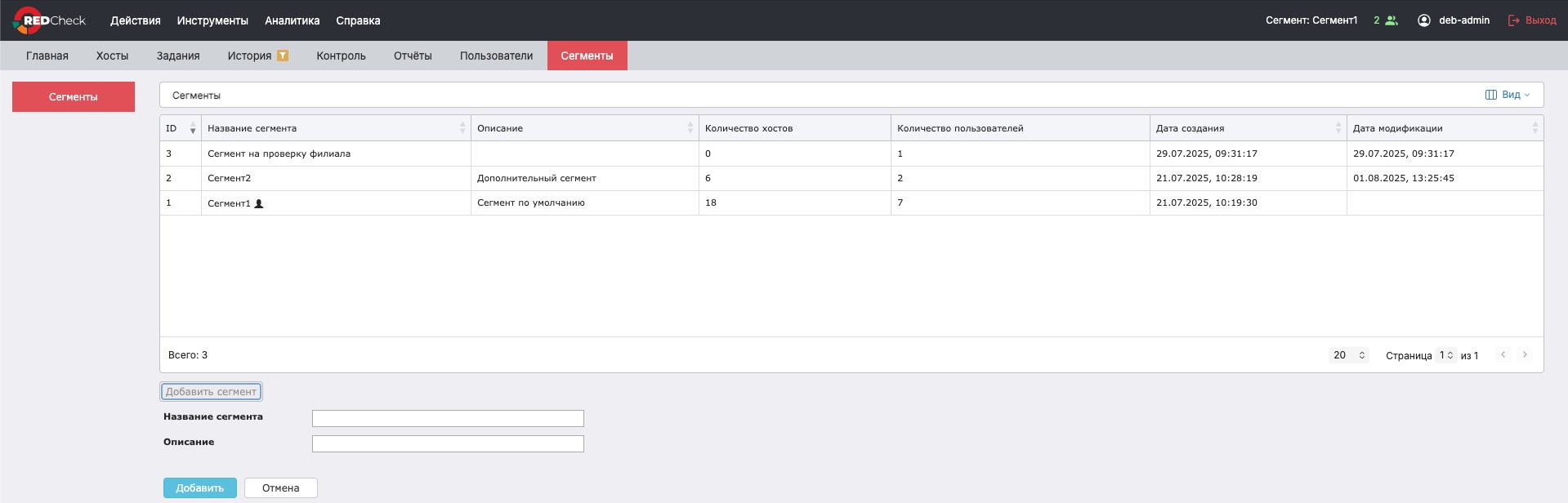Switch to the Хосты tab
This screenshot has width=1568, height=503.
click(112, 56)
